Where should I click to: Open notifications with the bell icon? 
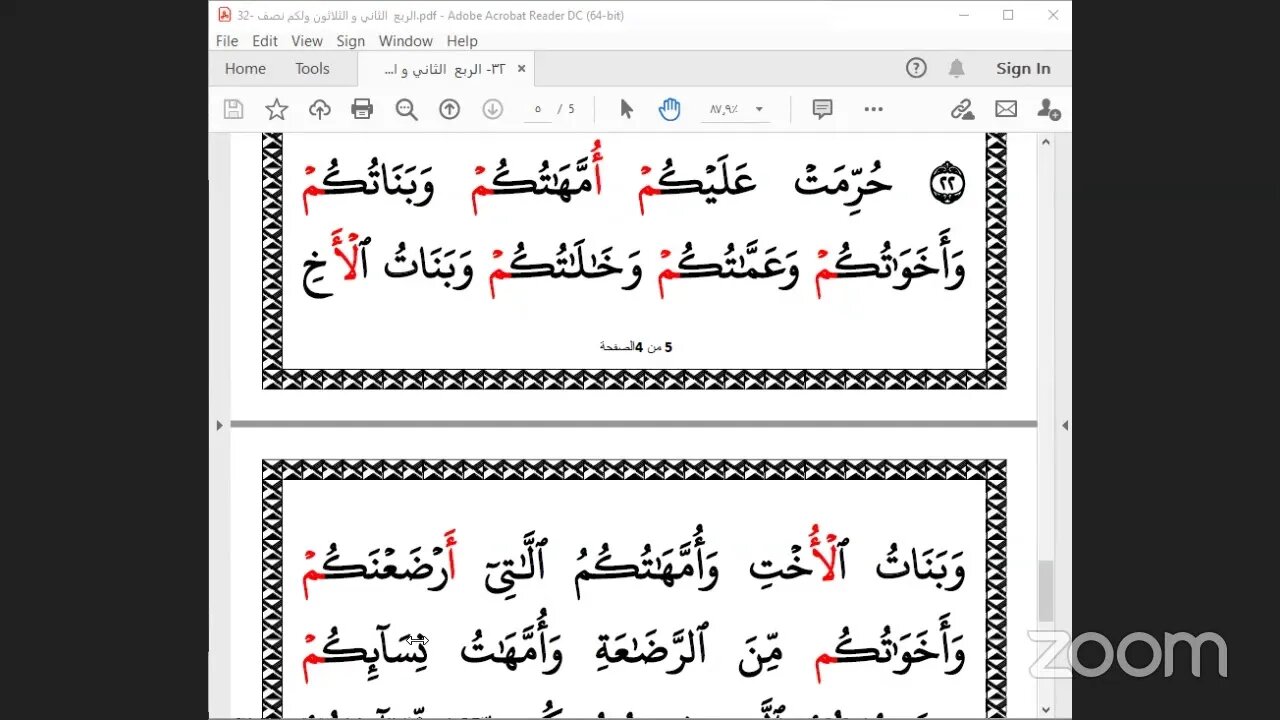(x=957, y=68)
